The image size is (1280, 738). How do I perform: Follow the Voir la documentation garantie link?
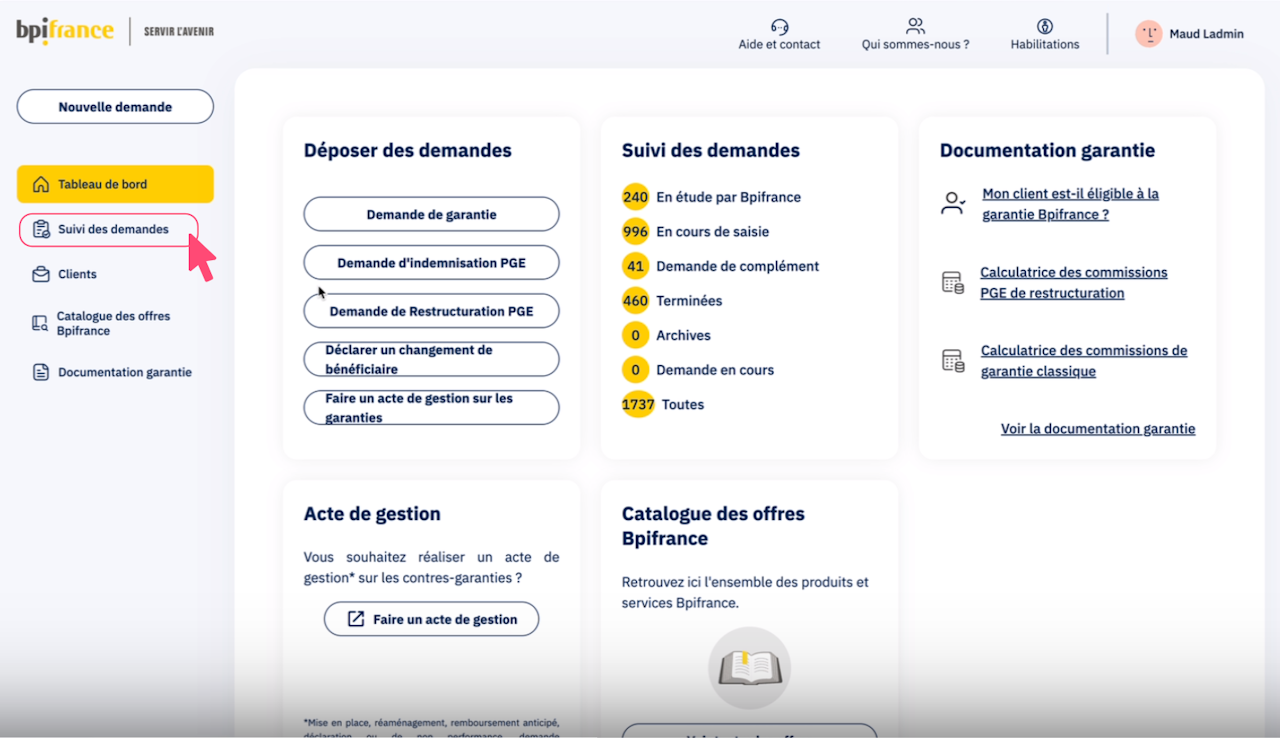[x=1098, y=429]
